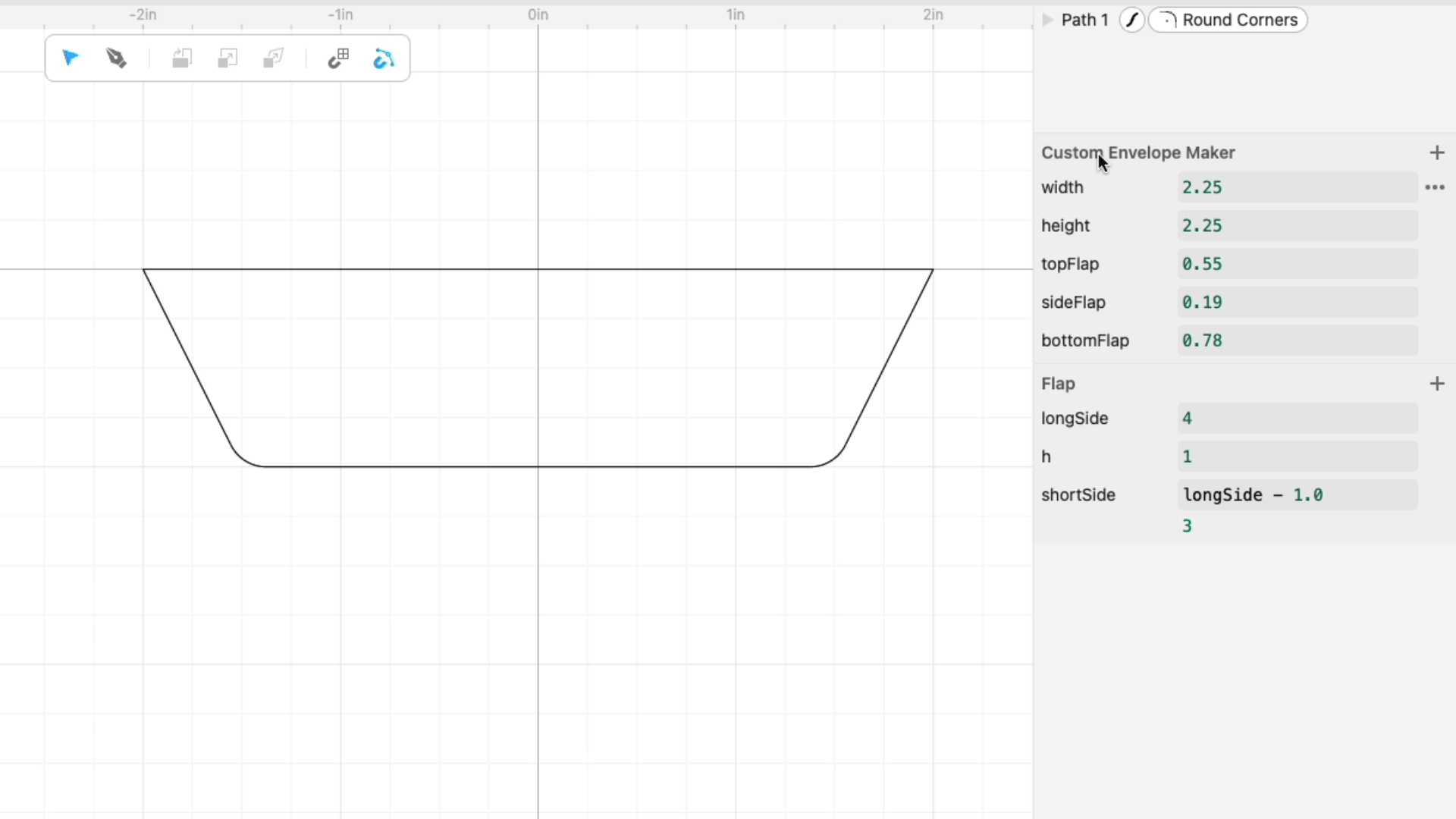Open the more options ellipsis beside width
Image resolution: width=1456 pixels, height=819 pixels.
pos(1435,187)
